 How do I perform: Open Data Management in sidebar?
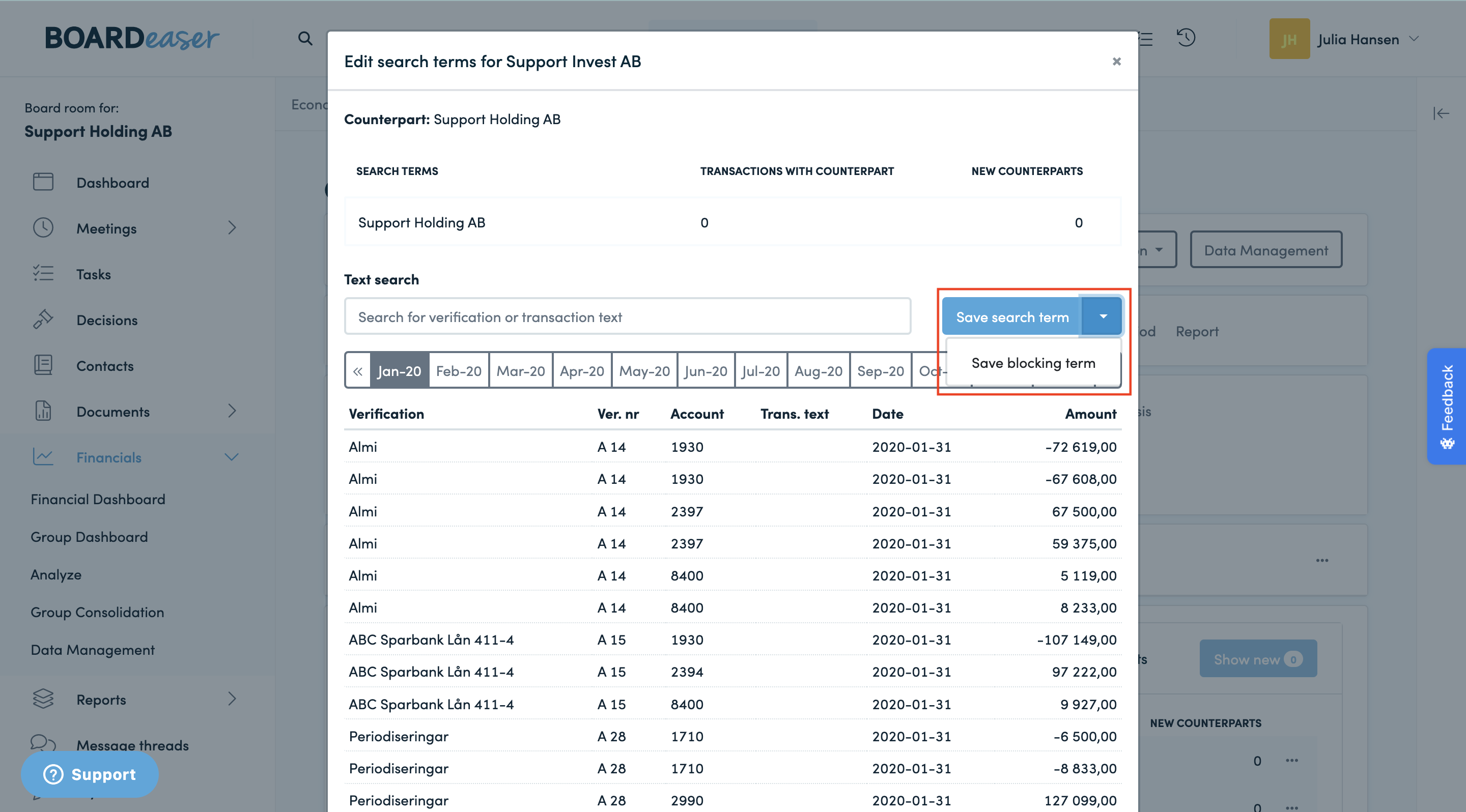pyautogui.click(x=93, y=649)
